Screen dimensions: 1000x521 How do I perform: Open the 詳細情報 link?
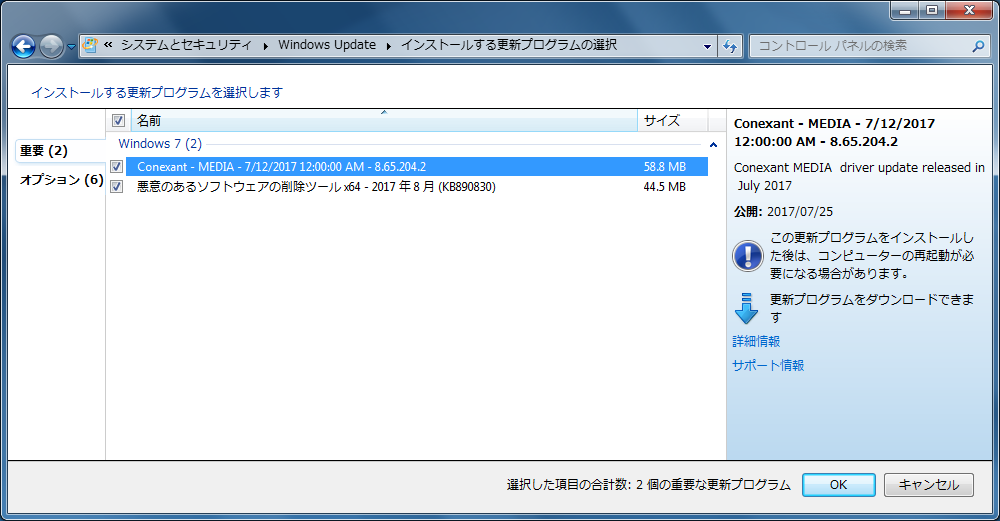[756, 342]
